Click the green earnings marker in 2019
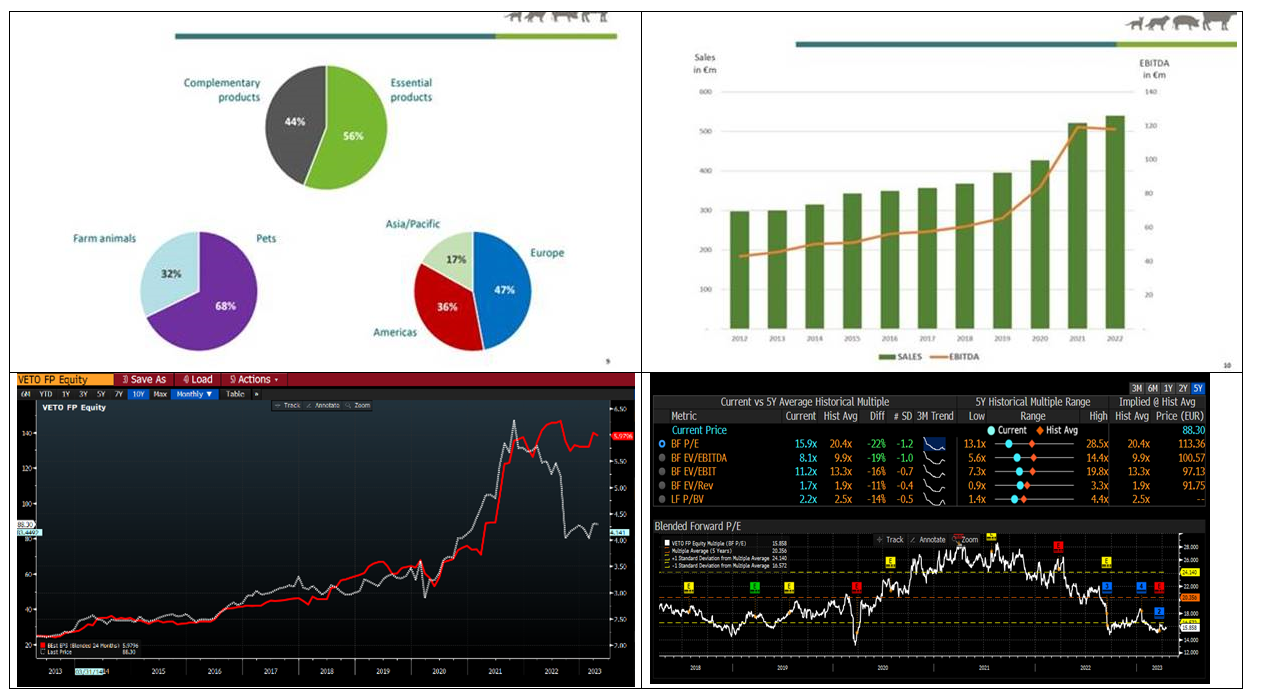 tap(755, 587)
